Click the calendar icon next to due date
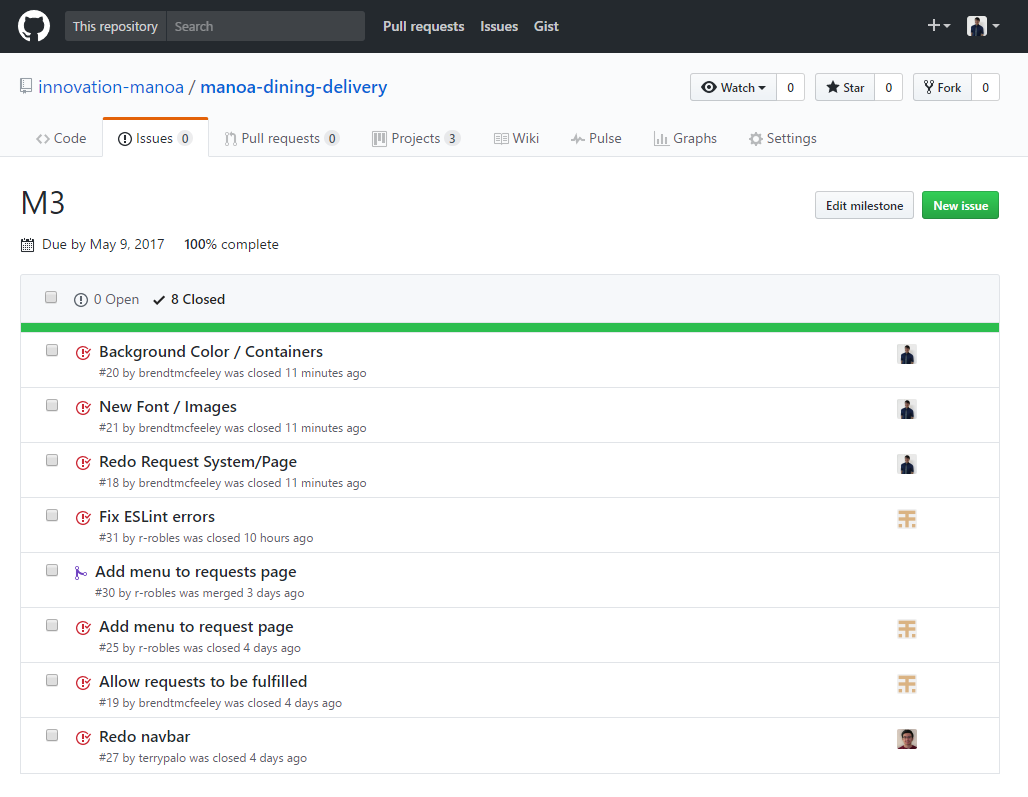The height and width of the screenshot is (797, 1028). click(x=28, y=245)
